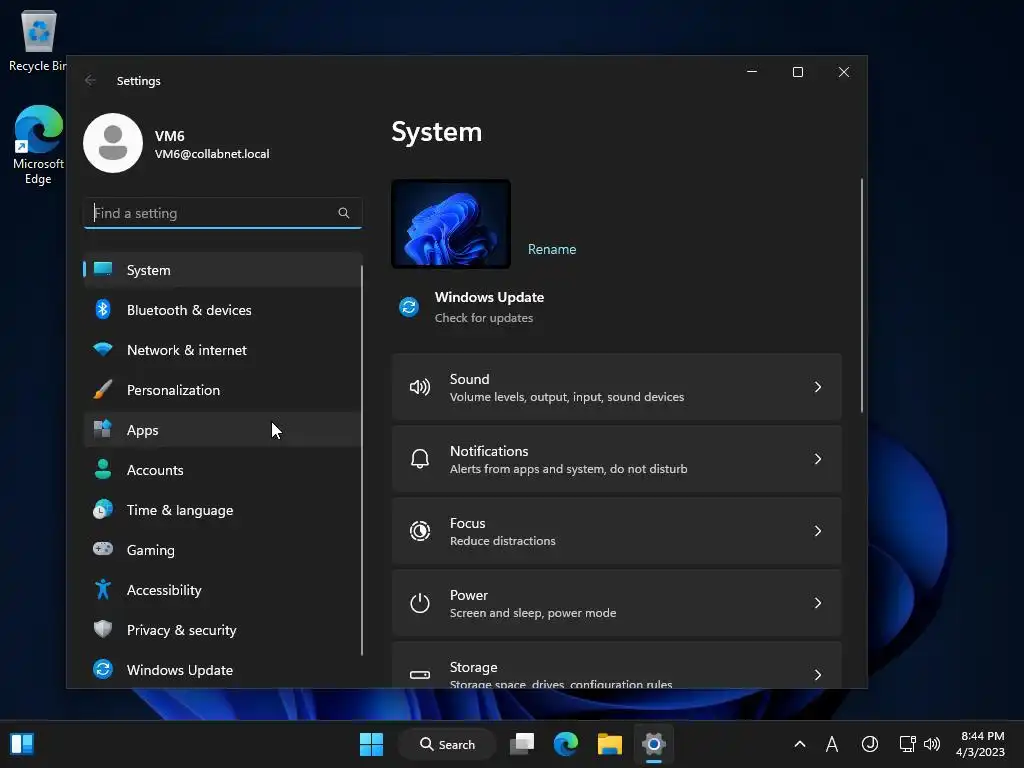The image size is (1024, 768).
Task: Click the Settings gear taskbar icon
Action: (x=653, y=744)
